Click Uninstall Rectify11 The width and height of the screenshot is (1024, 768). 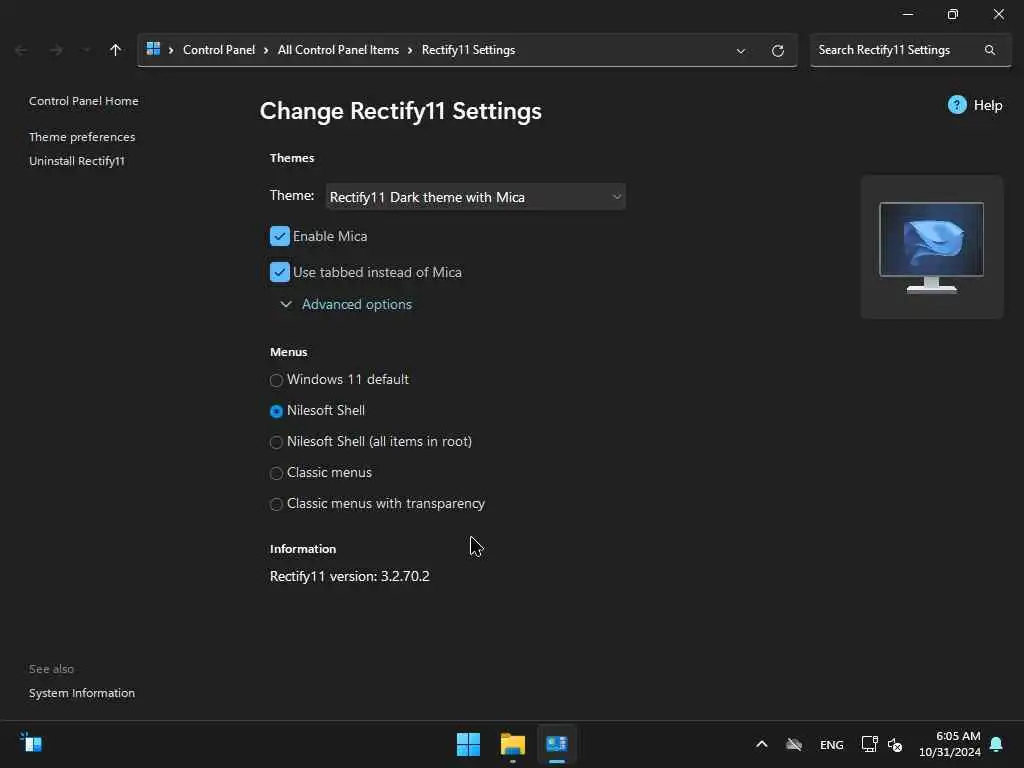pos(77,161)
